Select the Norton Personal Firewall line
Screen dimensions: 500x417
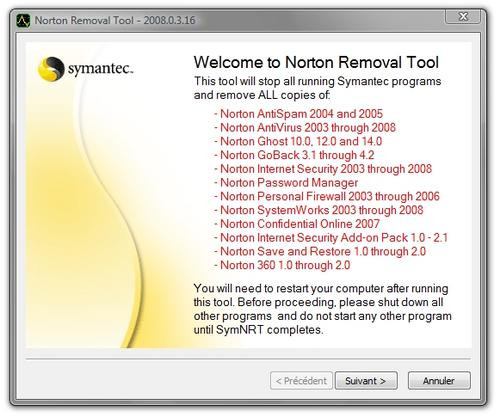click(327, 196)
